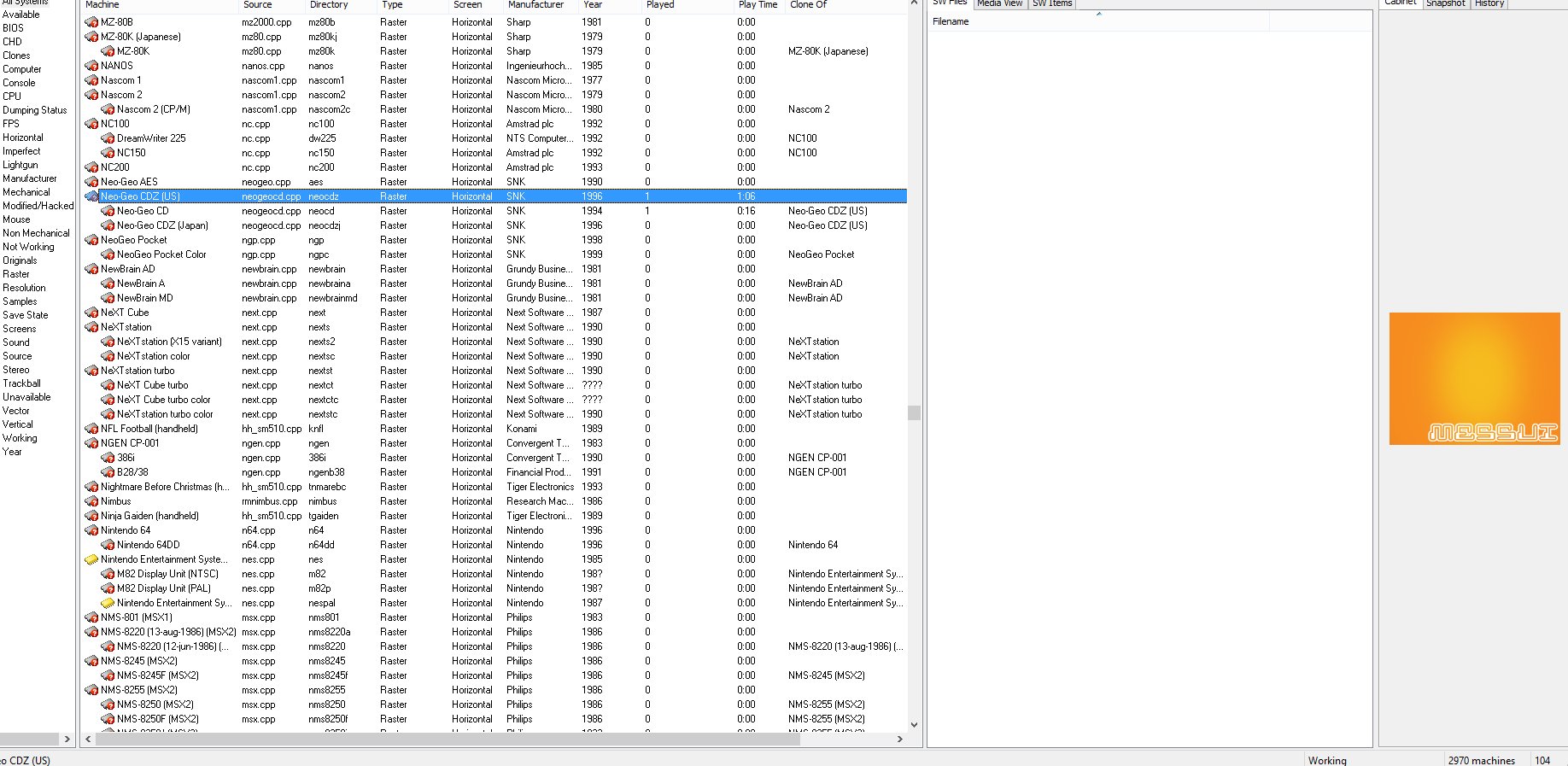Open the SW Items tab
This screenshot has height=766, width=1568.
1052,3
